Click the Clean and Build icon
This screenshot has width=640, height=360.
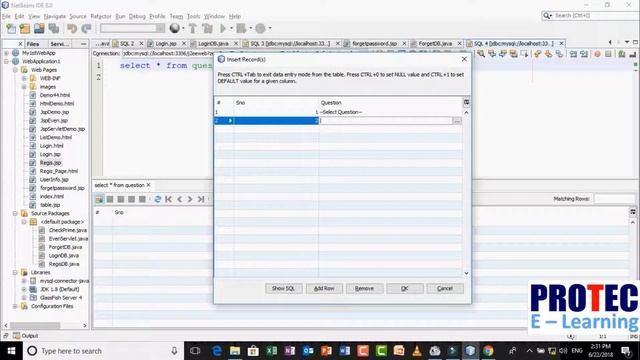[207, 28]
